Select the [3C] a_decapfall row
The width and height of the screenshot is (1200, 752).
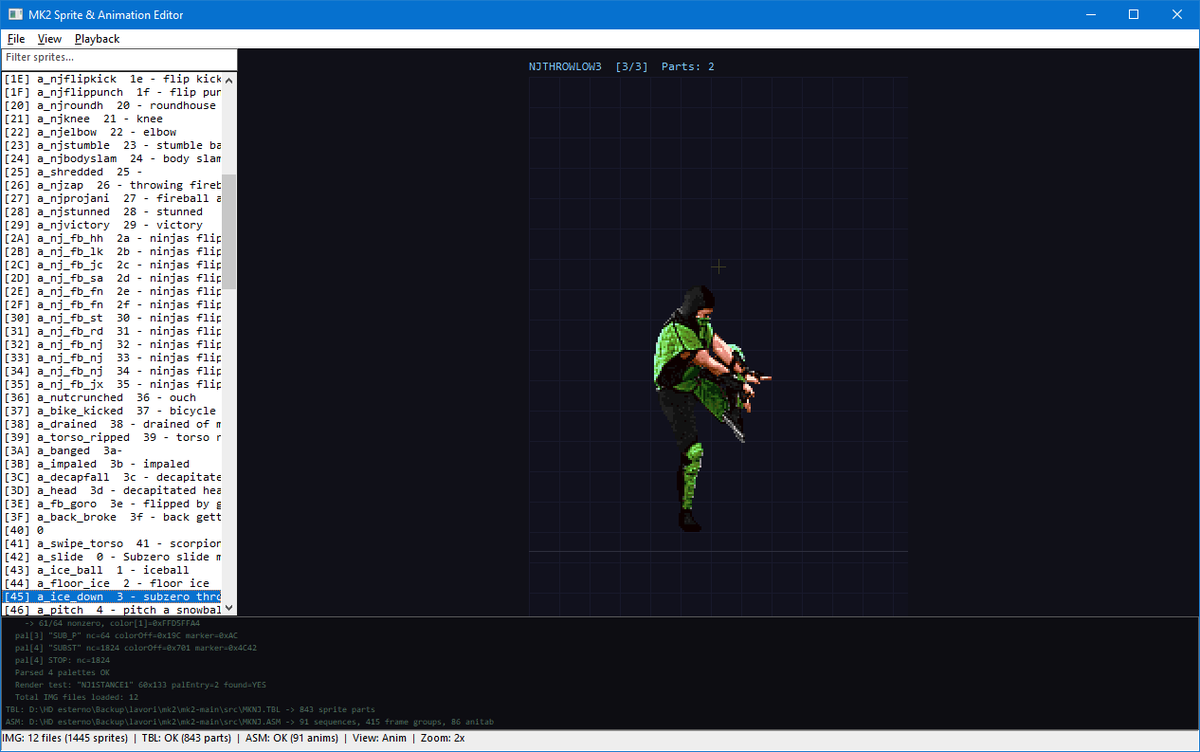[x=111, y=477]
